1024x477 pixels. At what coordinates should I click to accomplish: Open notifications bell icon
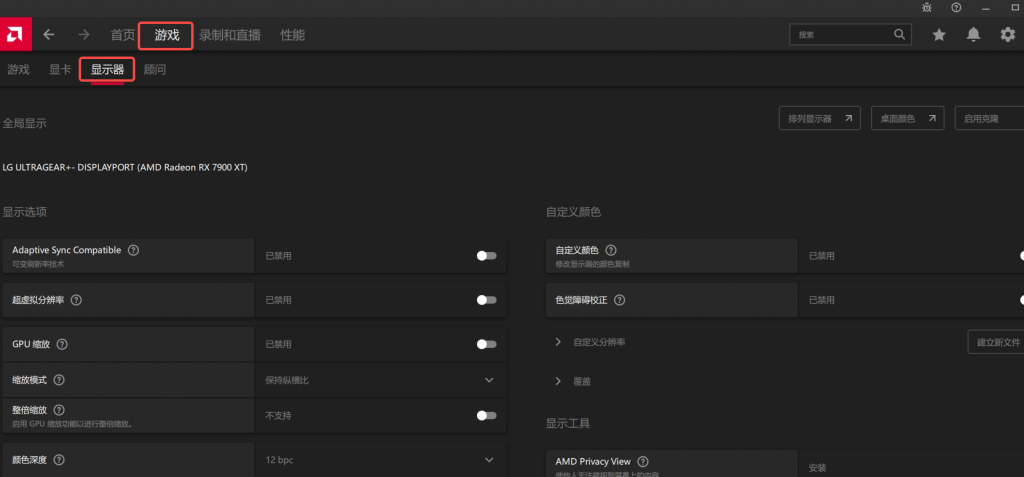[973, 35]
